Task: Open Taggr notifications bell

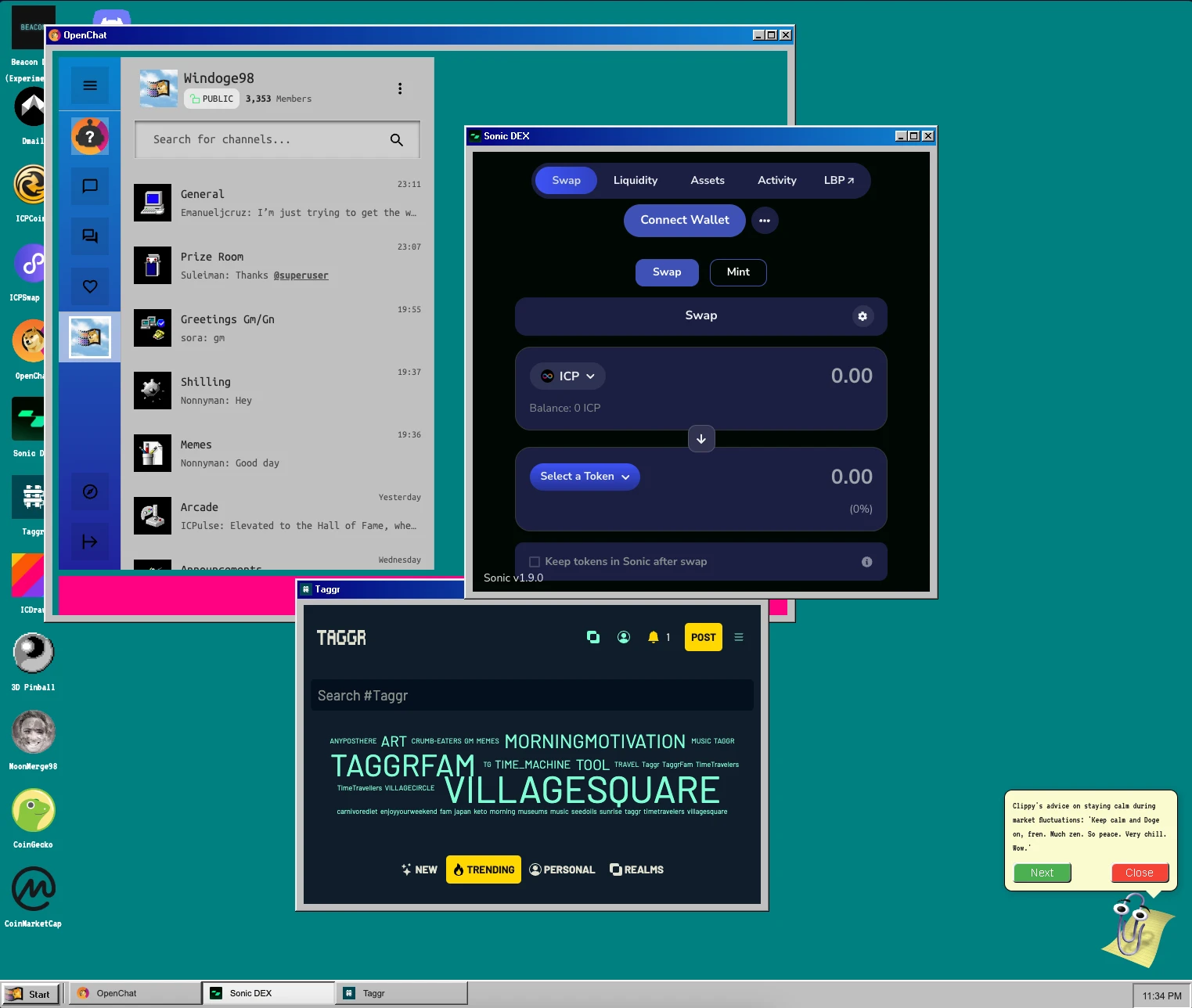Action: click(x=654, y=637)
